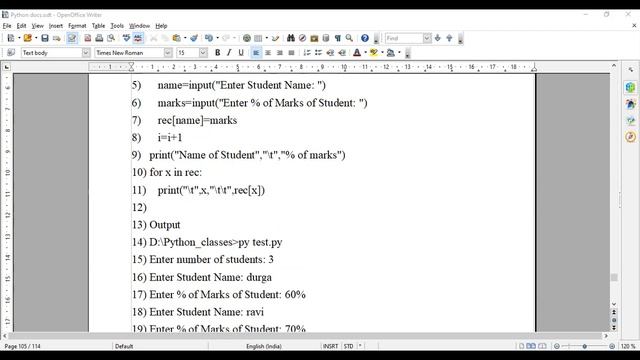640x360 pixels.
Task: Apply Highlighting color icon
Action: (x=374, y=53)
